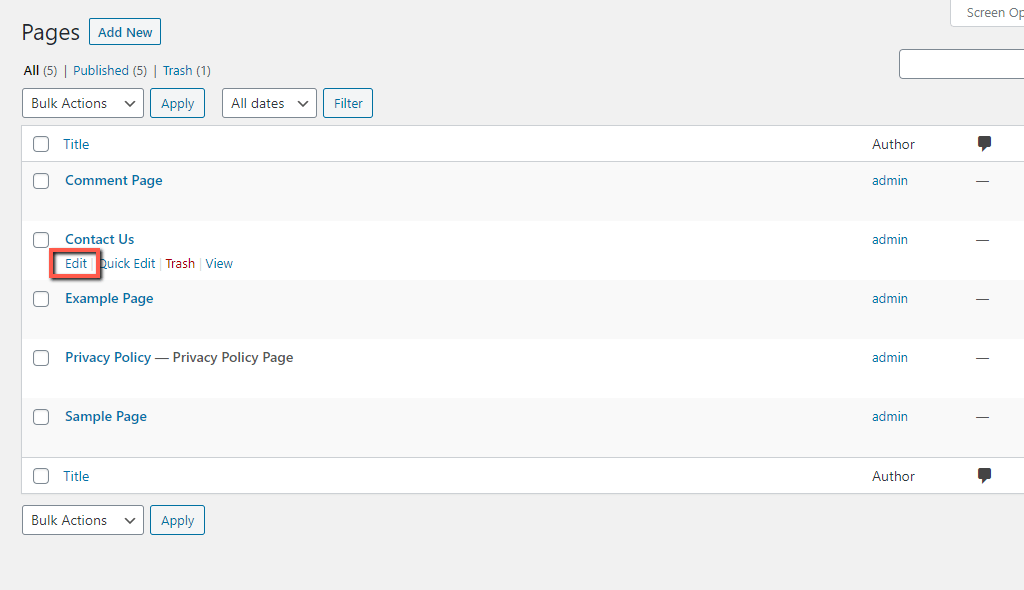Click admin author in Privacy Policy row

tap(889, 357)
